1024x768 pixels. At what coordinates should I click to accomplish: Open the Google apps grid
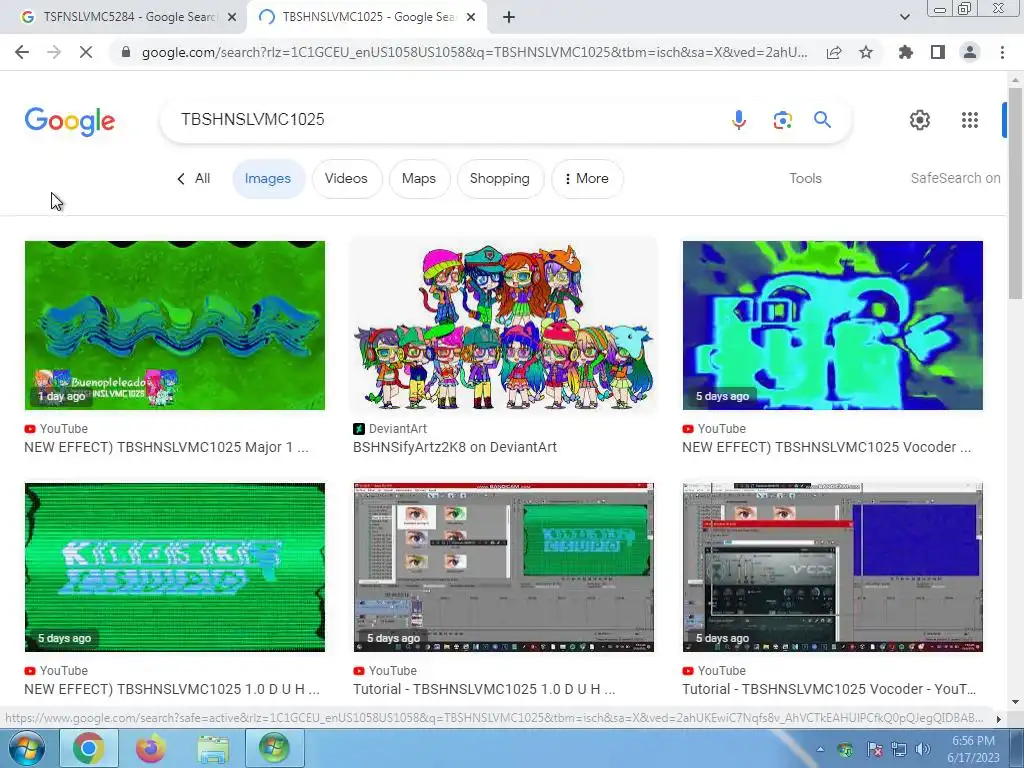pyautogui.click(x=970, y=120)
